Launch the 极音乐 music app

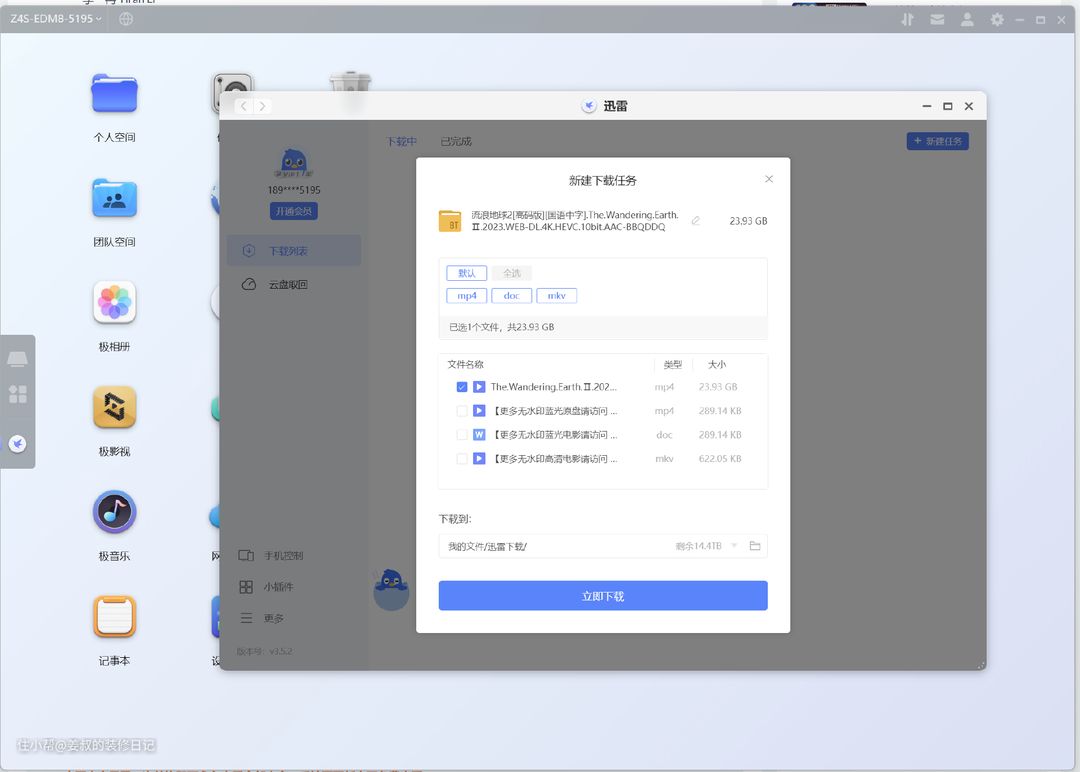[114, 513]
